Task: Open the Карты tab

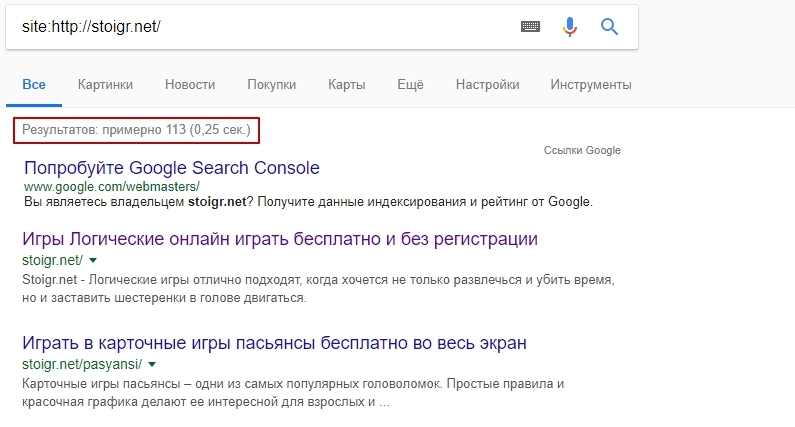Action: [347, 85]
